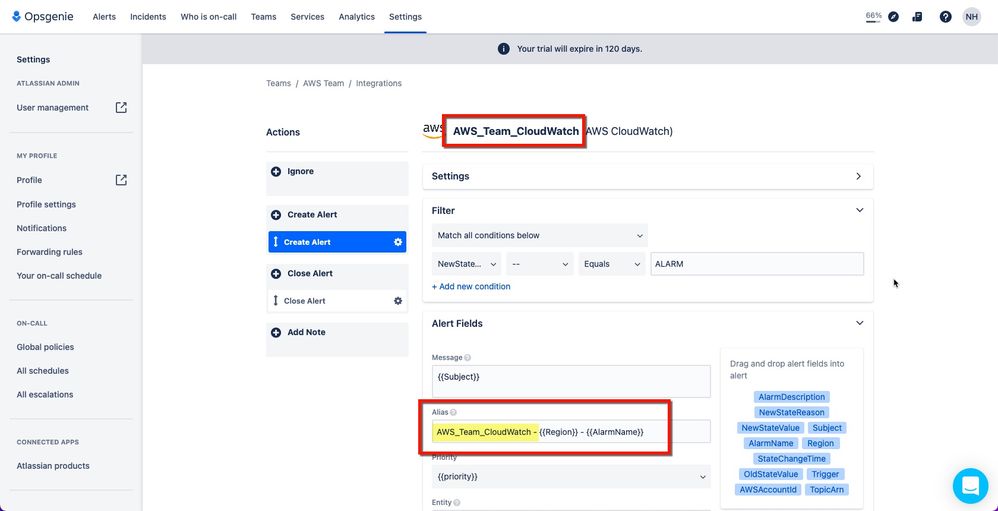Click the Entity field help icon

click(457, 503)
